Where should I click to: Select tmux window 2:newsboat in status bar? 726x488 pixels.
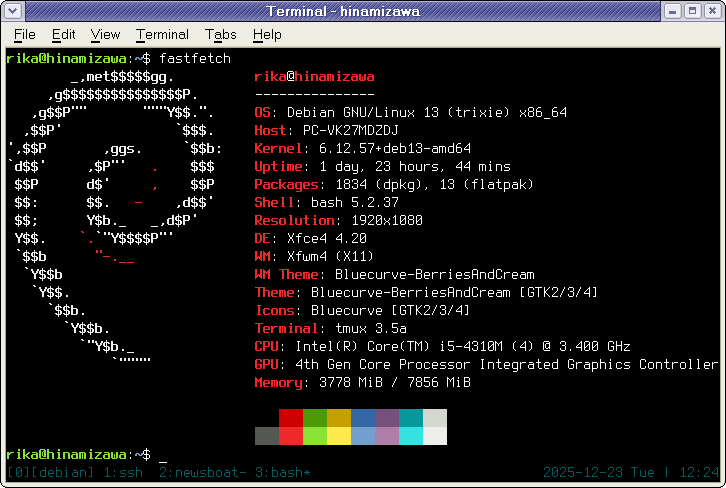[x=203, y=473]
